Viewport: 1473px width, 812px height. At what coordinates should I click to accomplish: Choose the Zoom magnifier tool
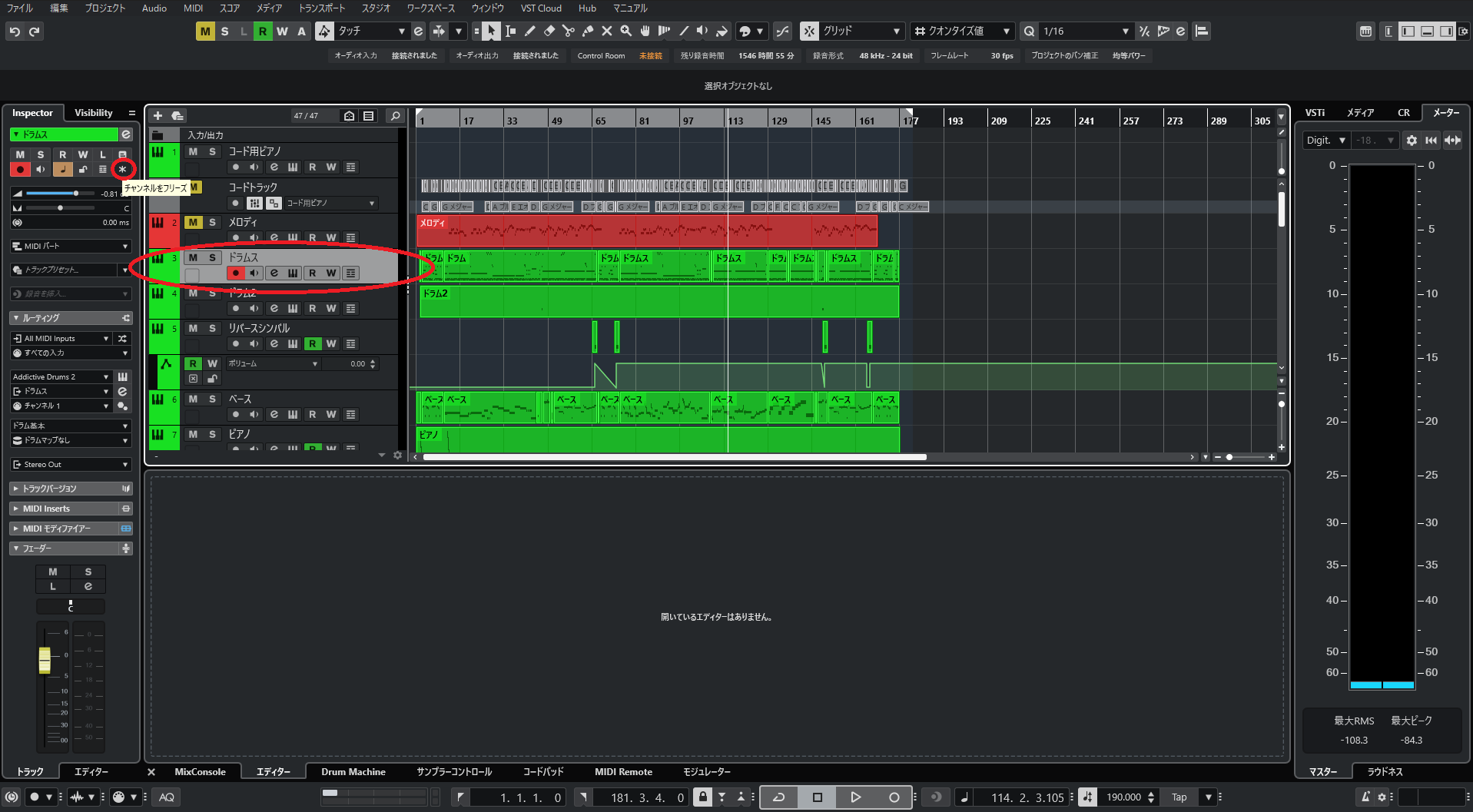coord(626,31)
